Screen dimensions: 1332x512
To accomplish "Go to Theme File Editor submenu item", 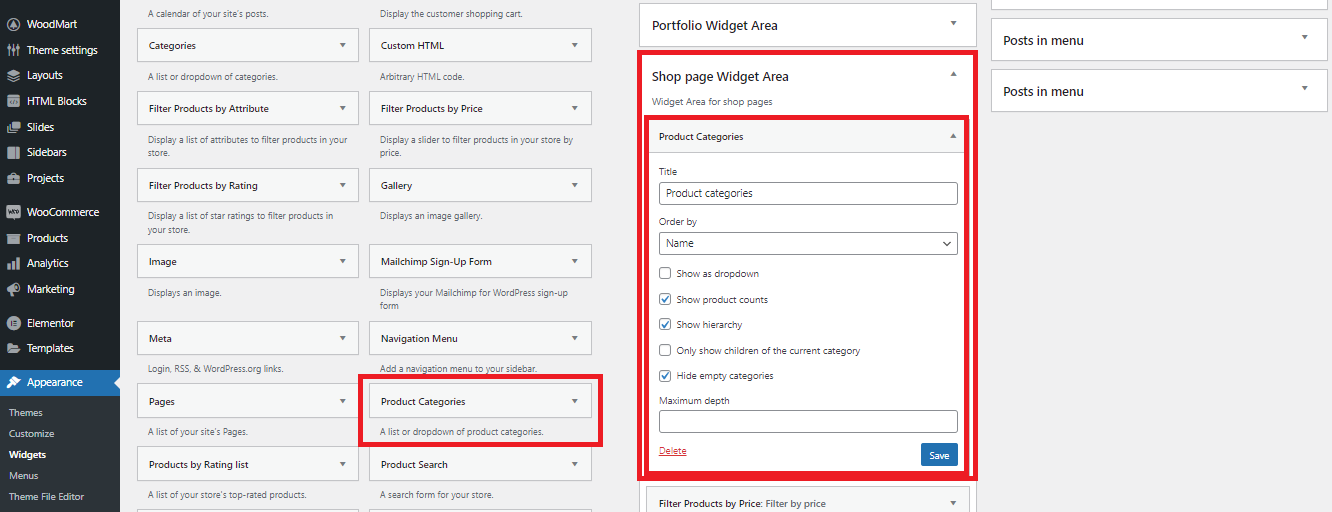I will (47, 497).
